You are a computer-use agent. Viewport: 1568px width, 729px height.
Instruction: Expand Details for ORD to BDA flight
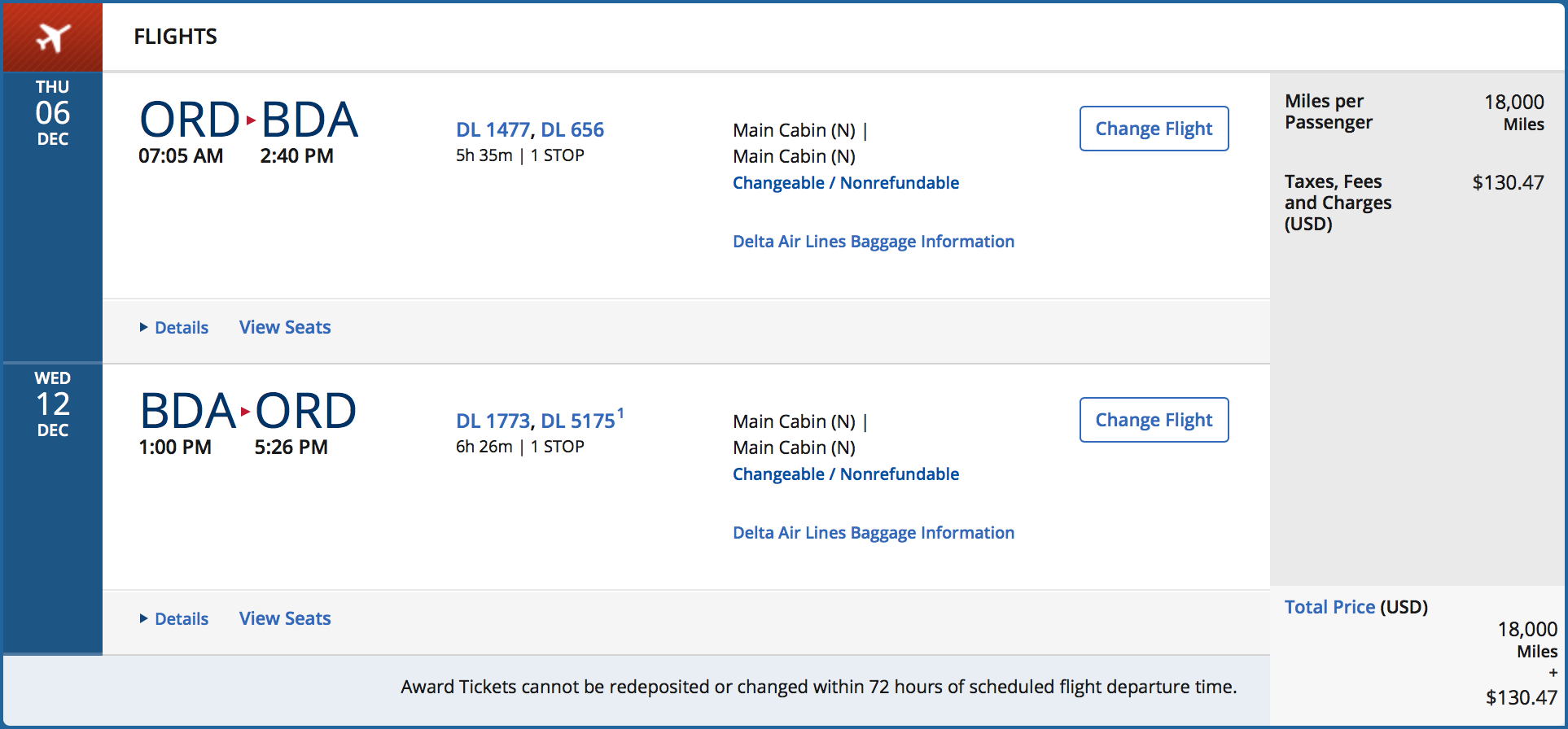(x=174, y=328)
